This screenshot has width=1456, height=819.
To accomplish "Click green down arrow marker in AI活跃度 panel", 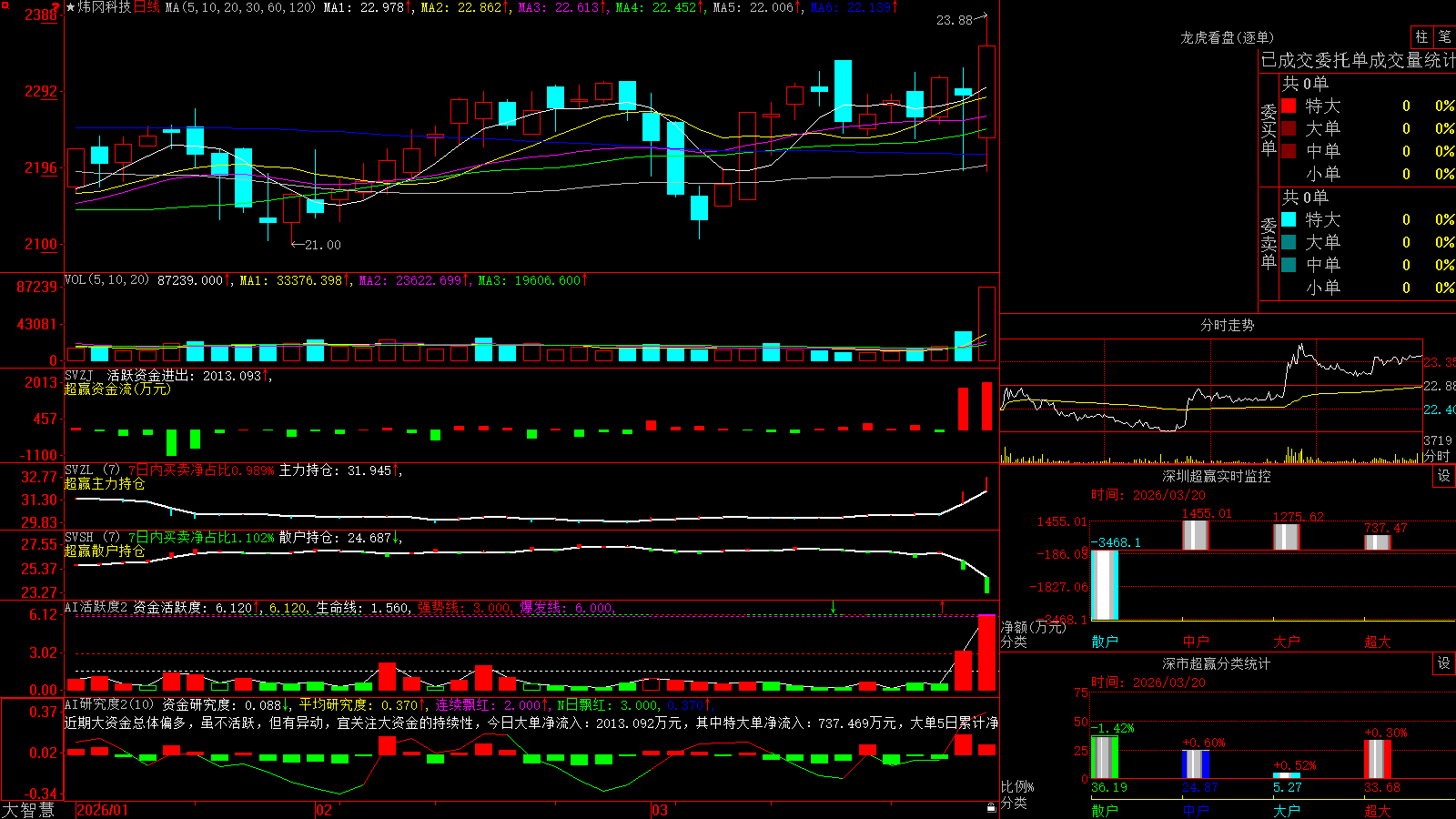I will tap(833, 606).
